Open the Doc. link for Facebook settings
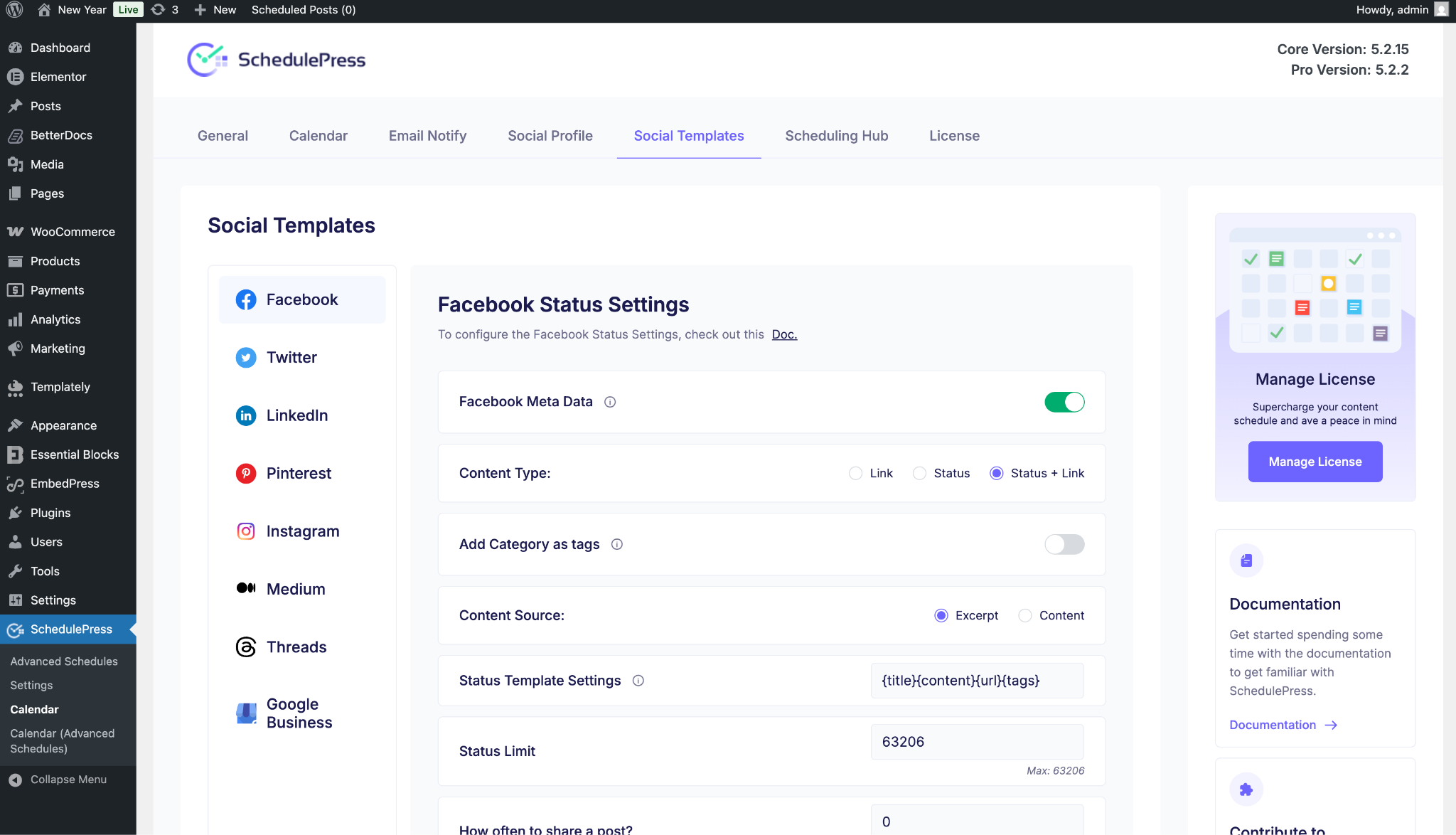 click(x=784, y=334)
